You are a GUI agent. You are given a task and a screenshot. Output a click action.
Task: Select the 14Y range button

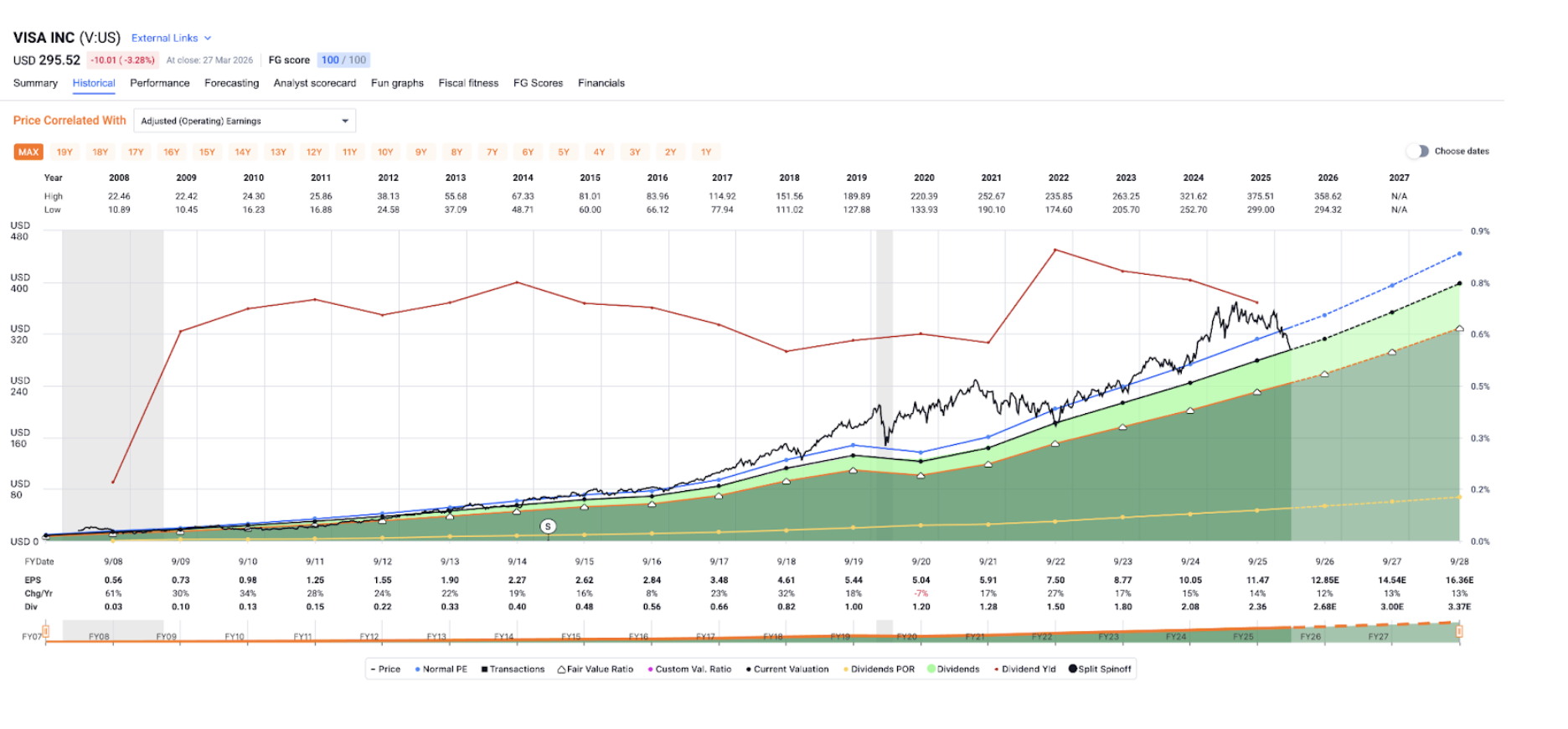[243, 152]
